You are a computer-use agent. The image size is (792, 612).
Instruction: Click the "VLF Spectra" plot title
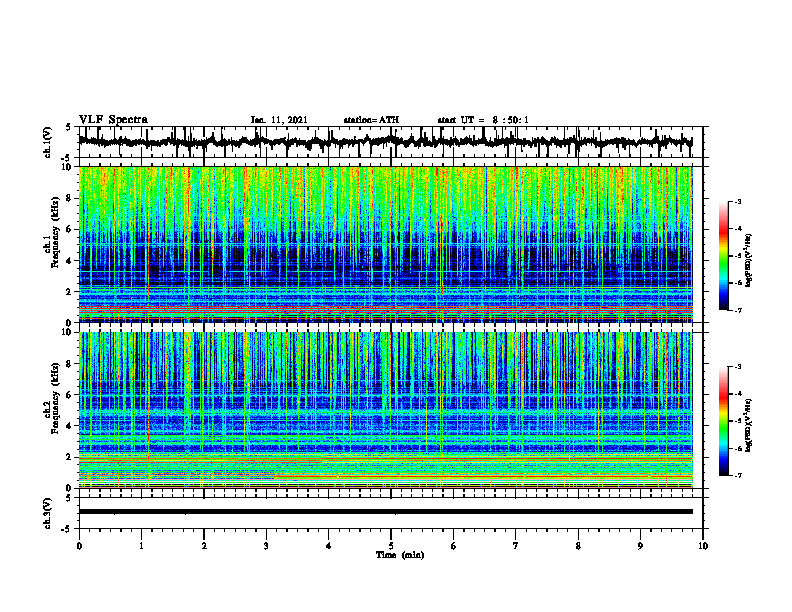pos(113,120)
